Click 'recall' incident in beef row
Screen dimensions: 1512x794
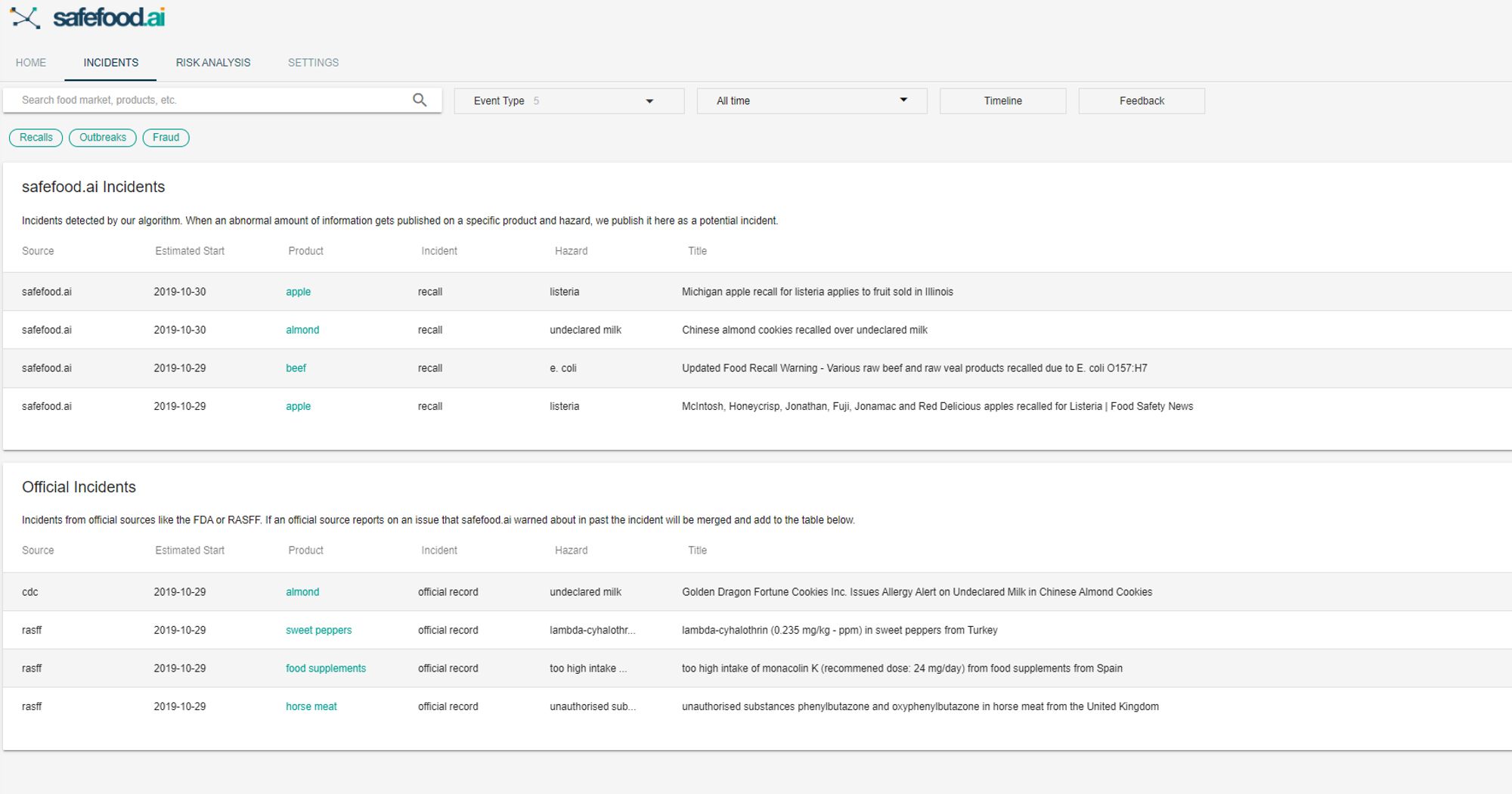coord(430,368)
